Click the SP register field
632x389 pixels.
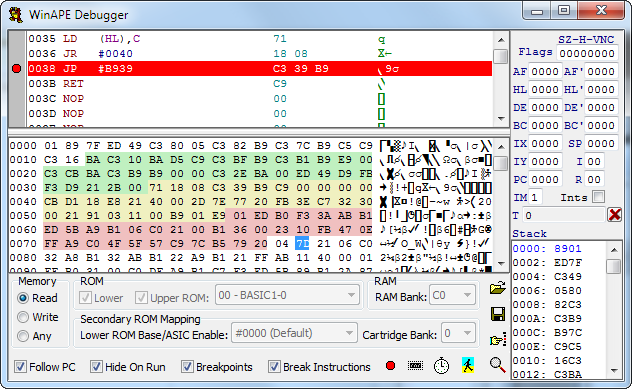601,144
